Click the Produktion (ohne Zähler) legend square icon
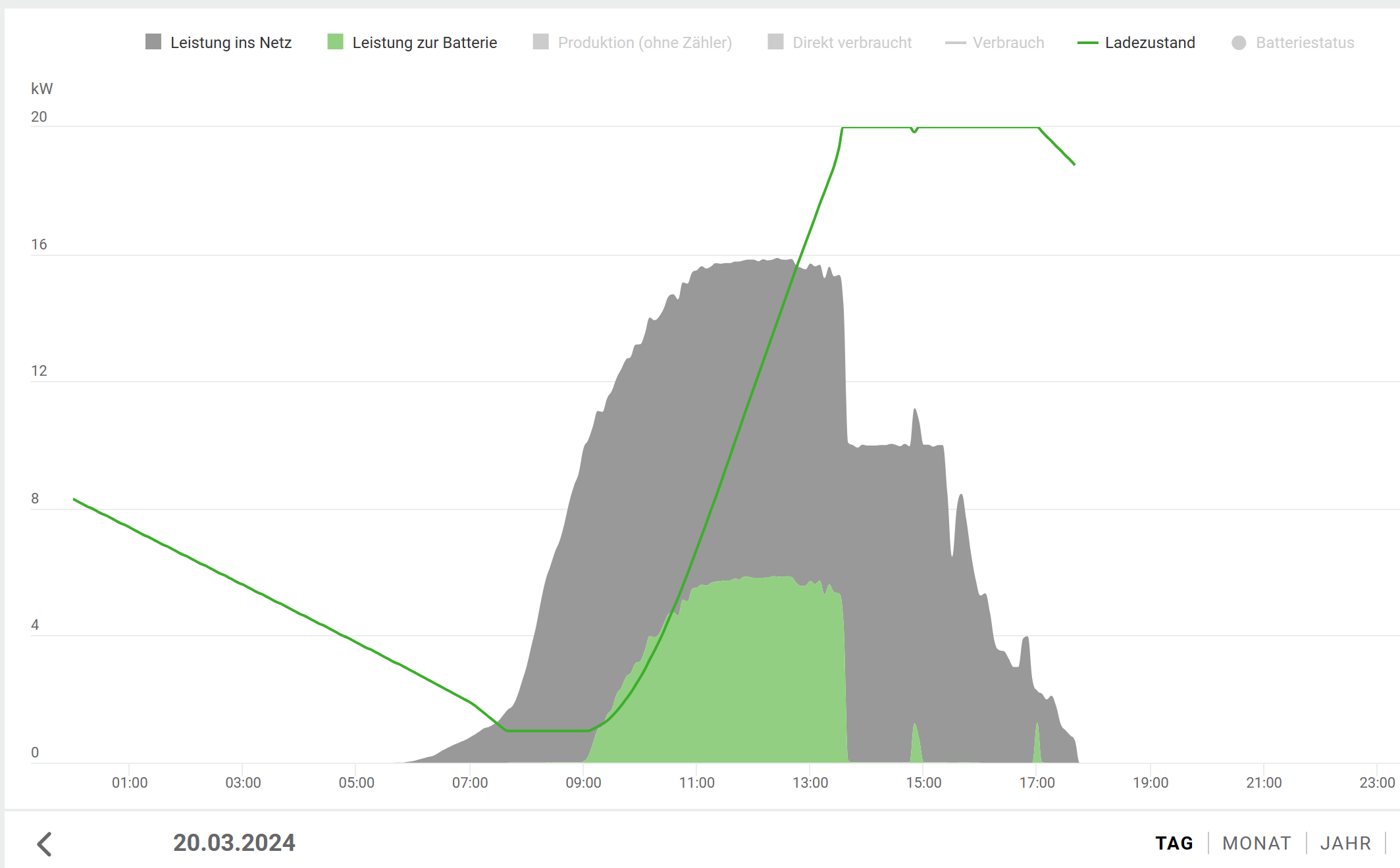Image resolution: width=1400 pixels, height=868 pixels. tap(541, 42)
